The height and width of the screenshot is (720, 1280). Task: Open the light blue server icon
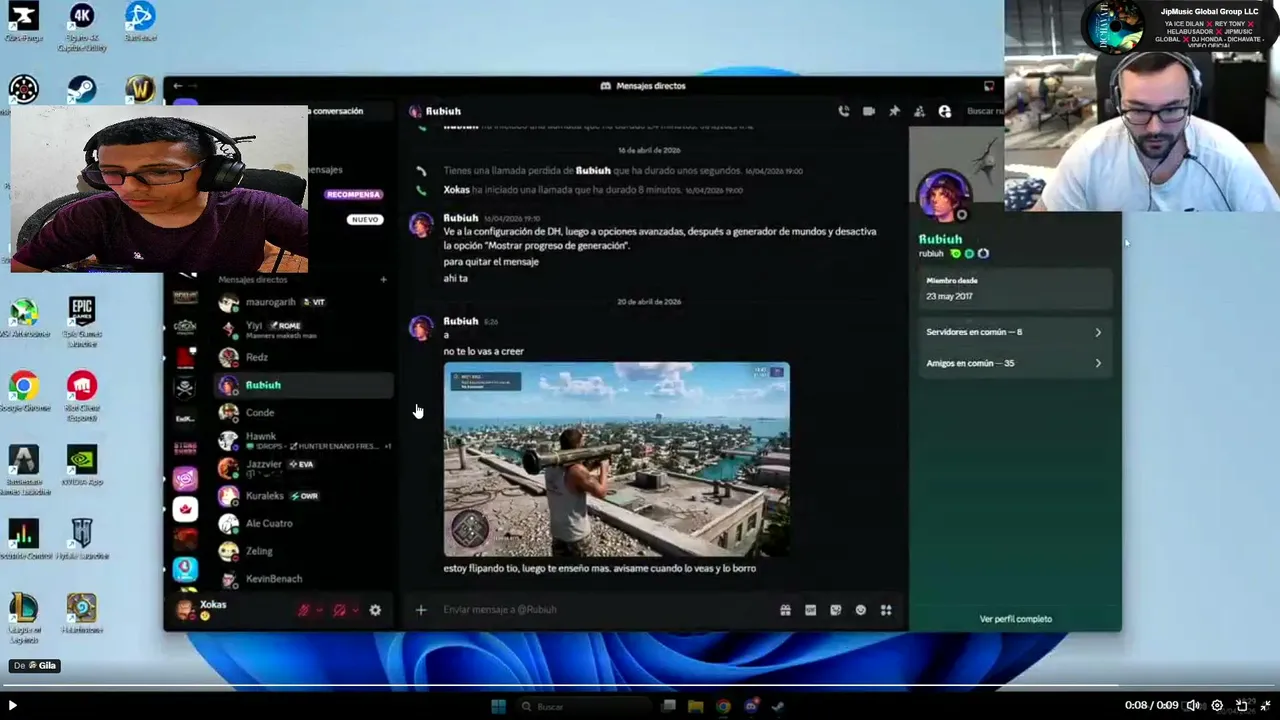[x=185, y=569]
